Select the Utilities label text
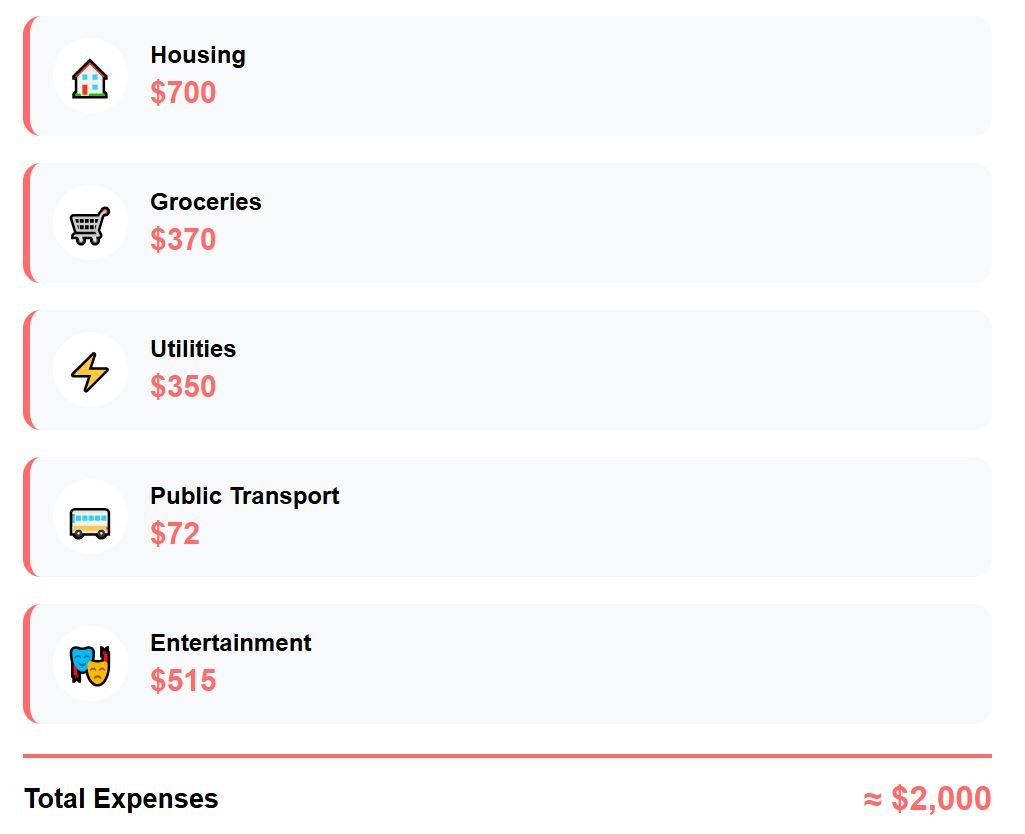Viewport: 1025px width, 834px height. (193, 350)
